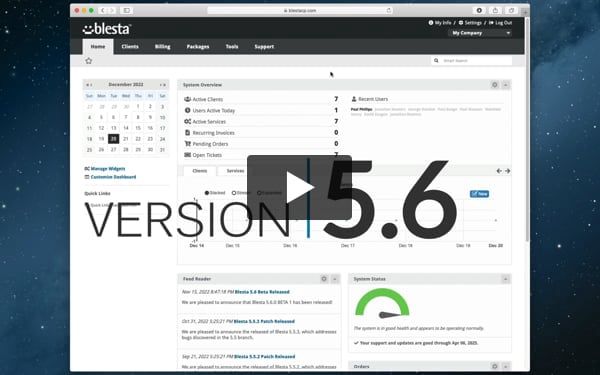Open Orders widget settings gear

495,366
